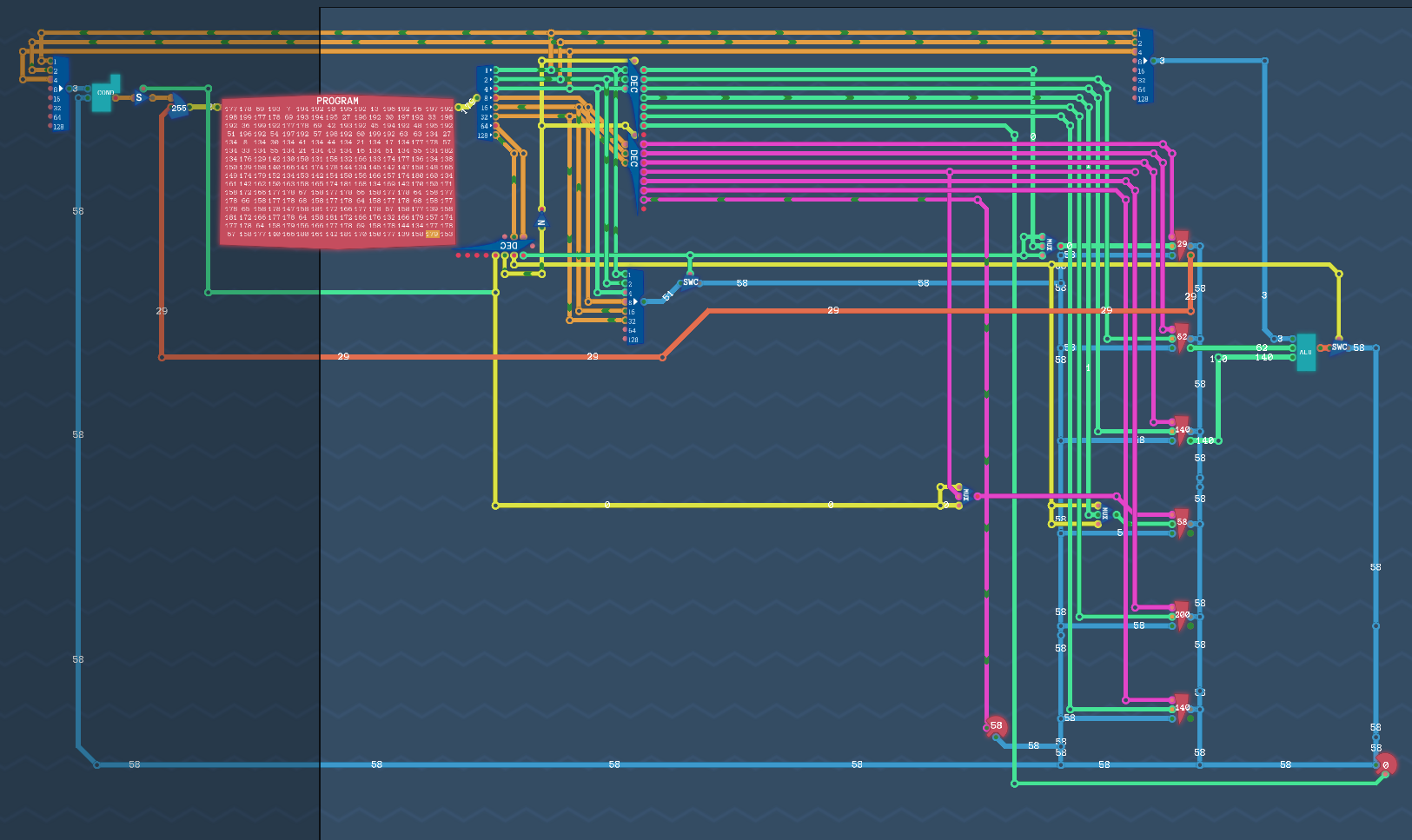1412x840 pixels.
Task: Select the MUX with yellow input wires at mid-screen
Action: click(964, 495)
